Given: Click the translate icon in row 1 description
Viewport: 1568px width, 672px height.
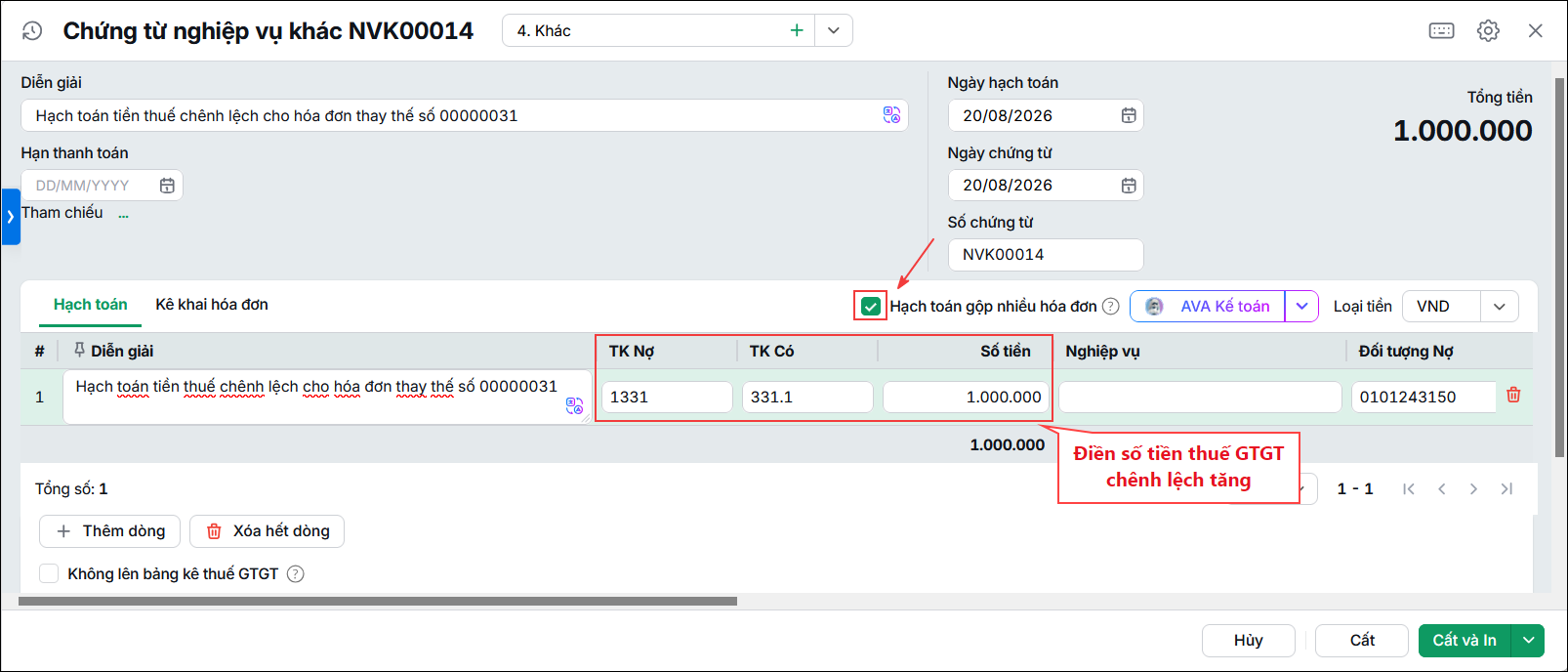Looking at the screenshot, I should click(x=574, y=405).
